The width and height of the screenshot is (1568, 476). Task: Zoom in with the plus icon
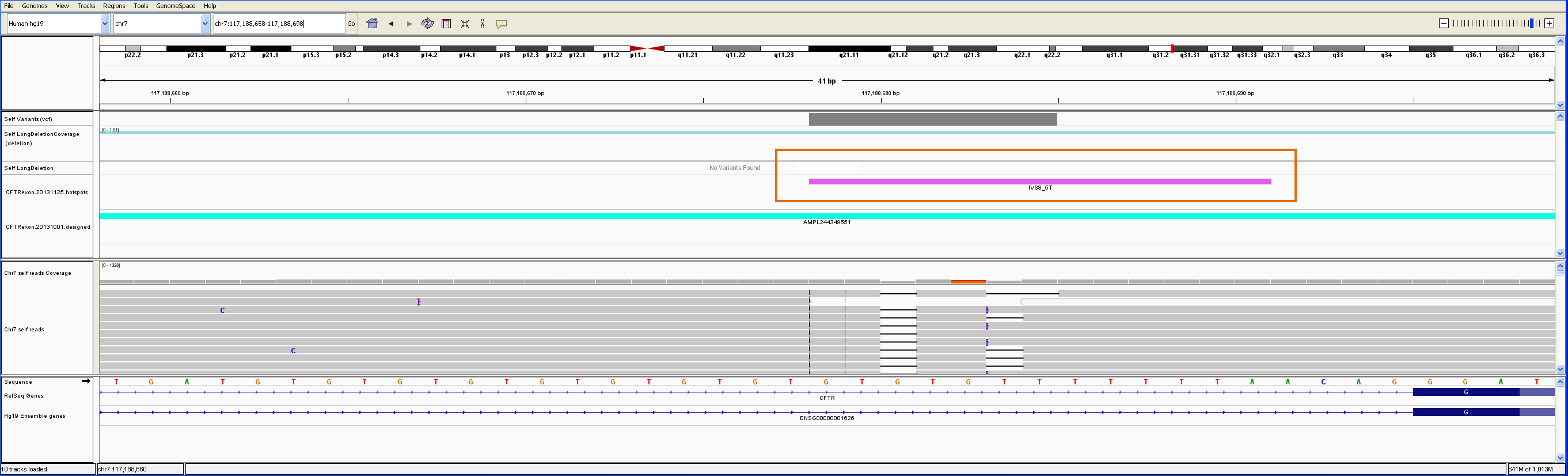pyautogui.click(x=1549, y=23)
